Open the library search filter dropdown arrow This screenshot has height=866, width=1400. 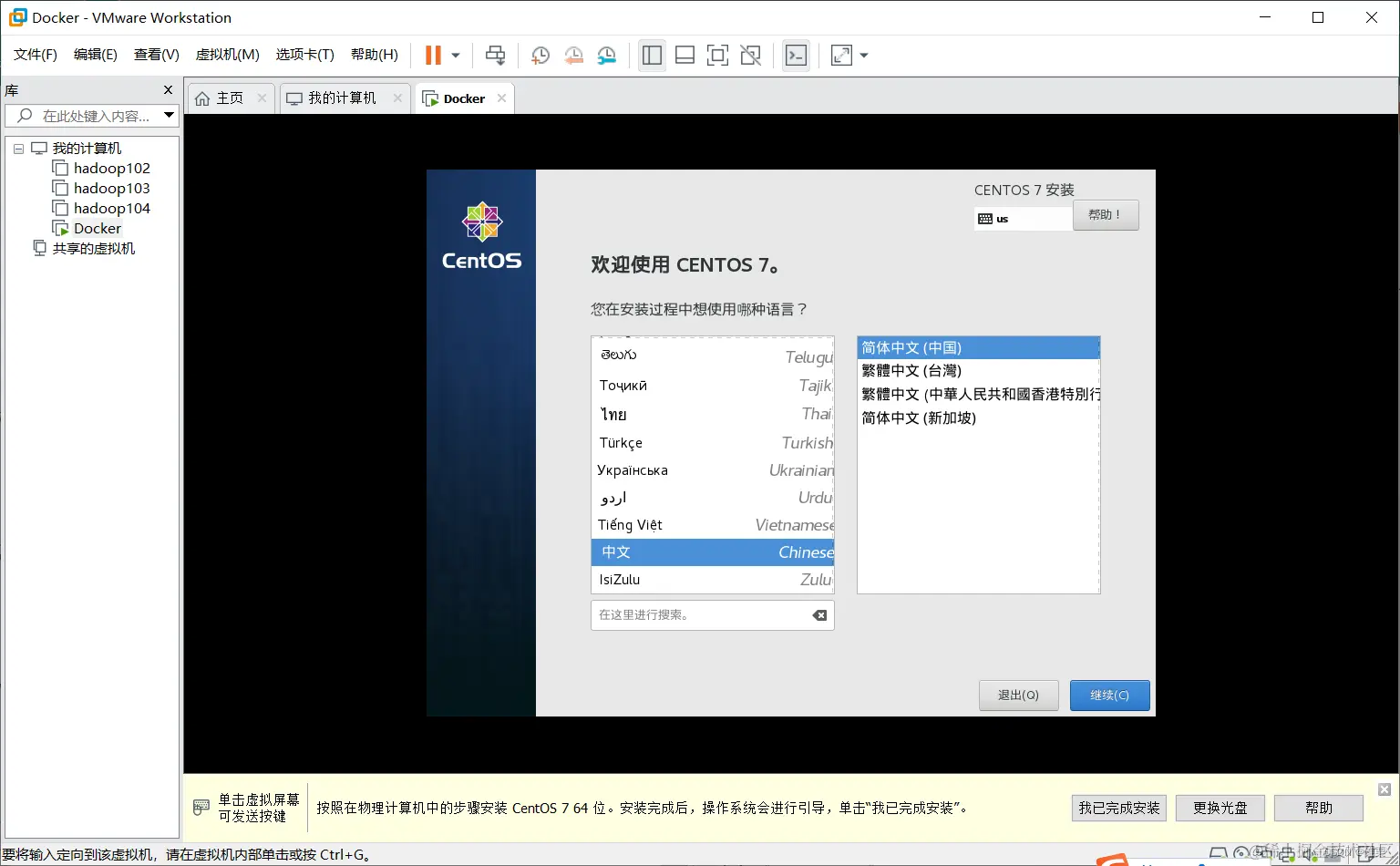tap(169, 115)
